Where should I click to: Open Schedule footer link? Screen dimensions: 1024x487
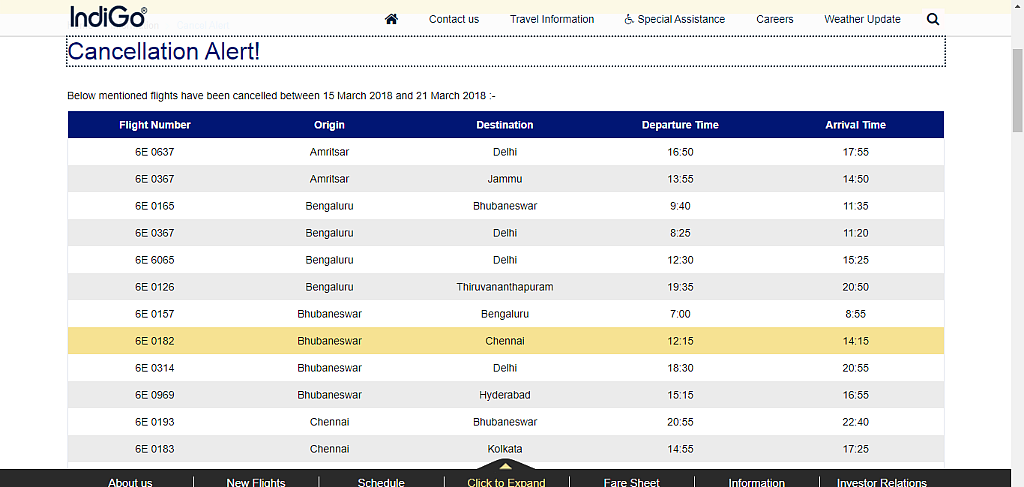(381, 482)
